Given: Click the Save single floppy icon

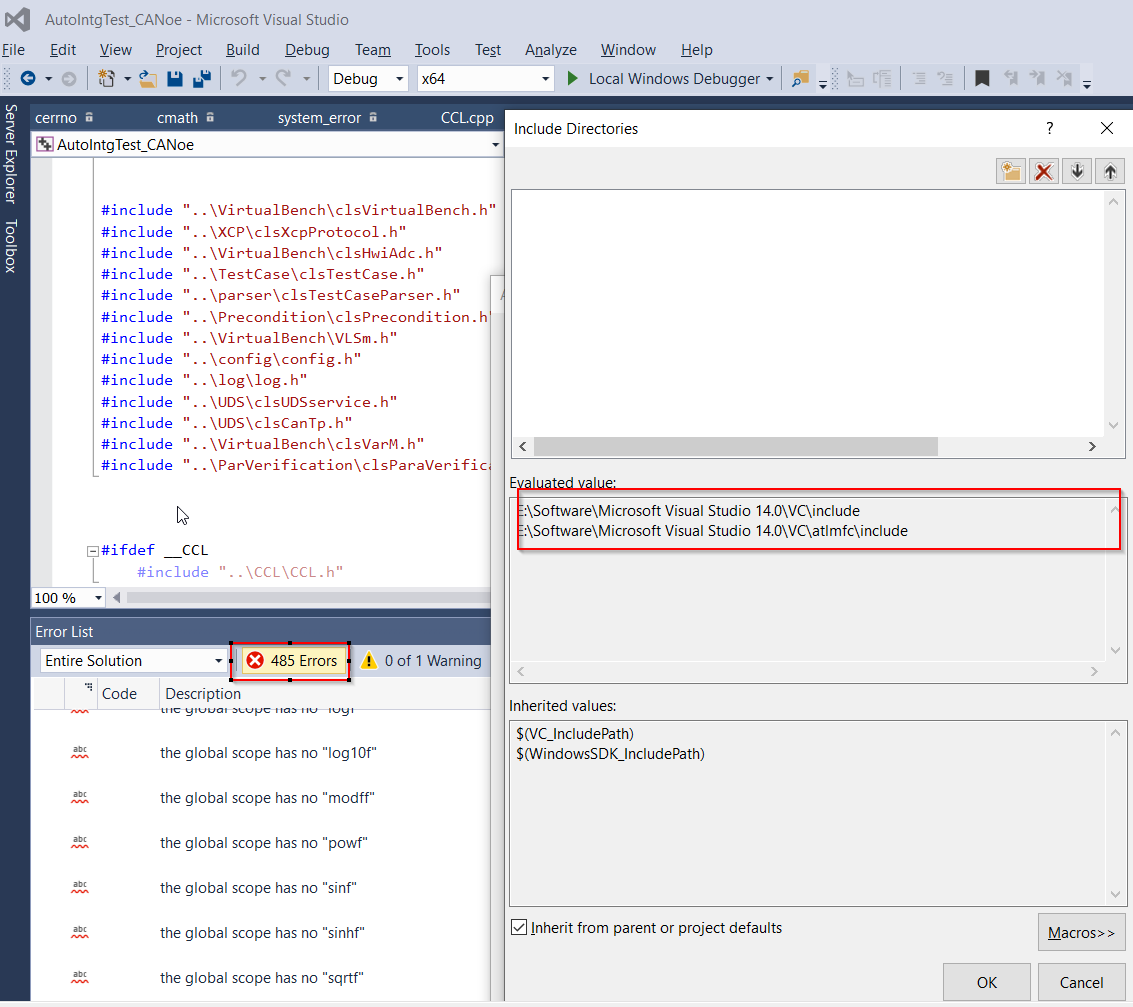Looking at the screenshot, I should tap(175, 79).
